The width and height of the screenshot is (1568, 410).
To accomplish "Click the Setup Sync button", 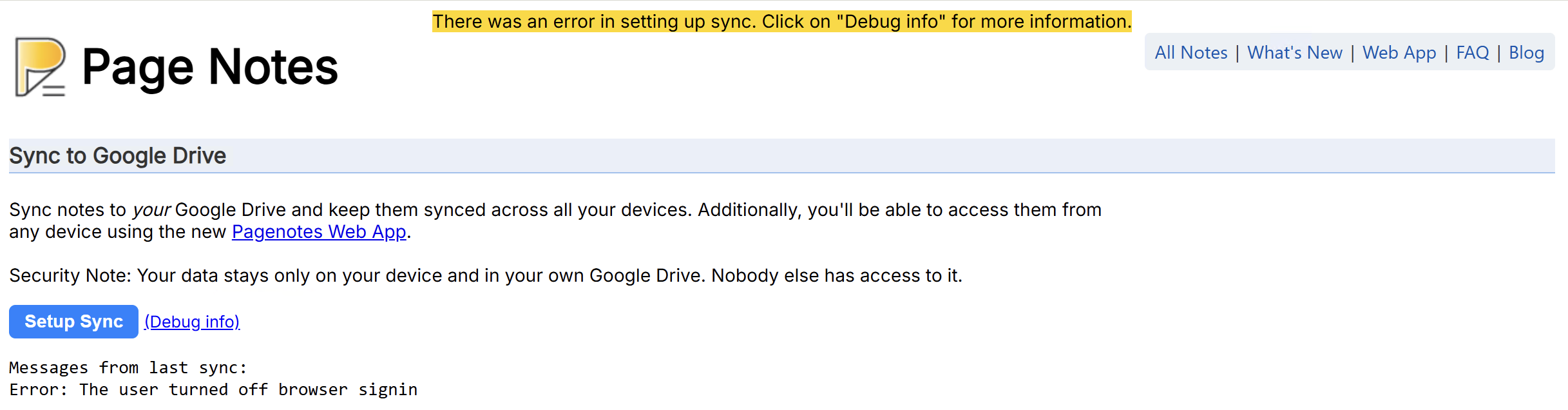I will click(73, 321).
